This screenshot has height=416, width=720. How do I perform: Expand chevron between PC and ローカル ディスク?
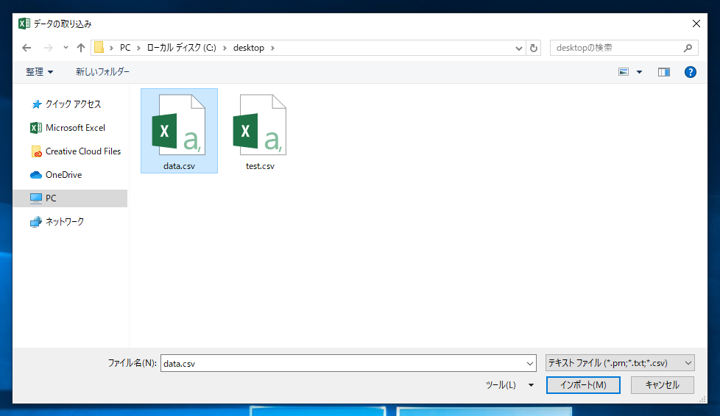tap(139, 48)
